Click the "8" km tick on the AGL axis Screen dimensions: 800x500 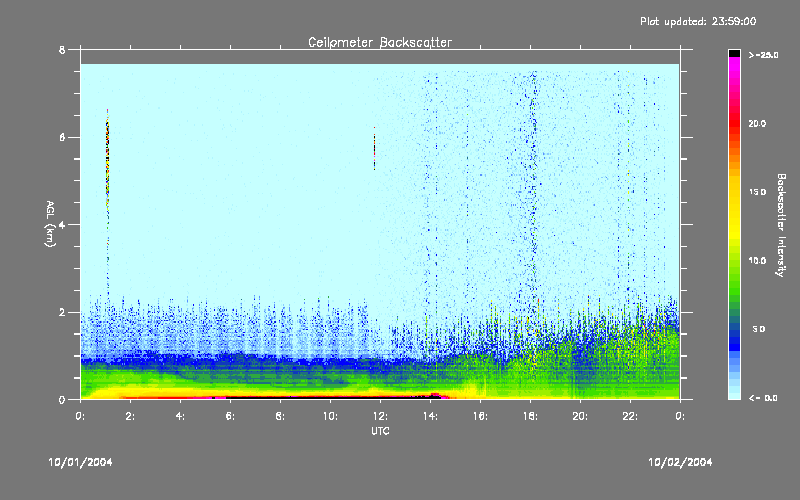coord(62,50)
